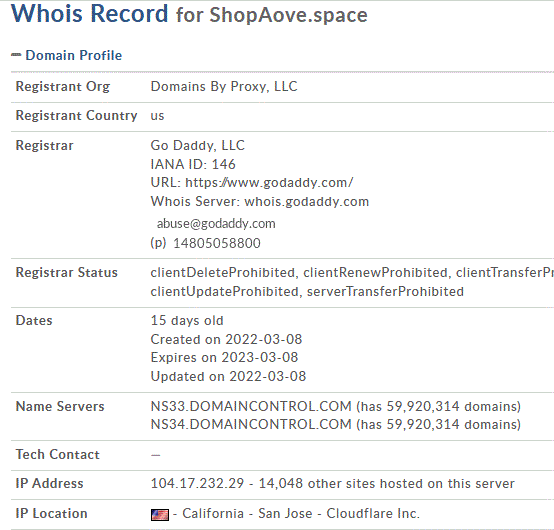This screenshot has width=554, height=530.
Task: Click the whois.godaddy.com server text
Action: pyautogui.click(x=307, y=201)
